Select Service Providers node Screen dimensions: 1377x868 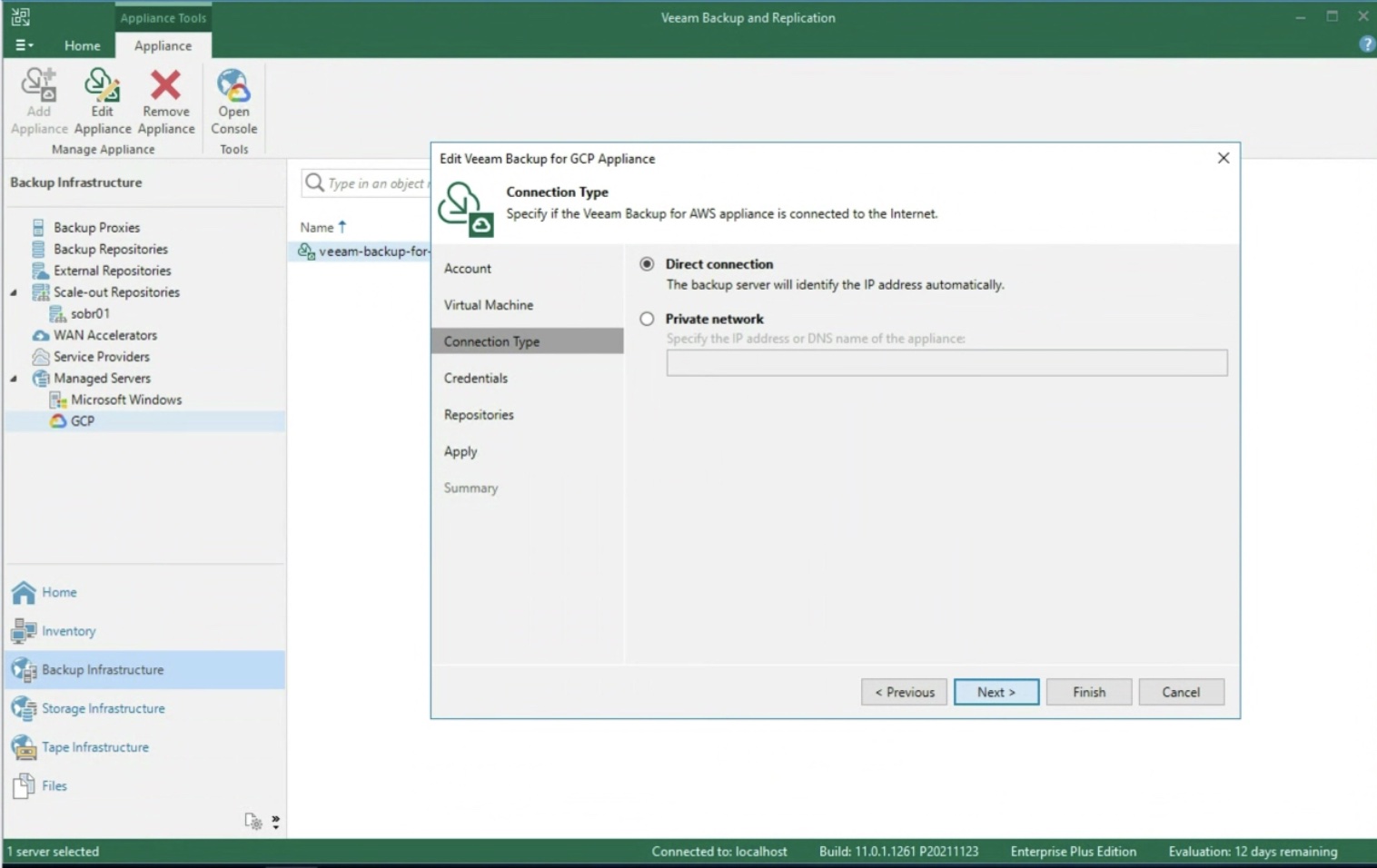coord(101,357)
